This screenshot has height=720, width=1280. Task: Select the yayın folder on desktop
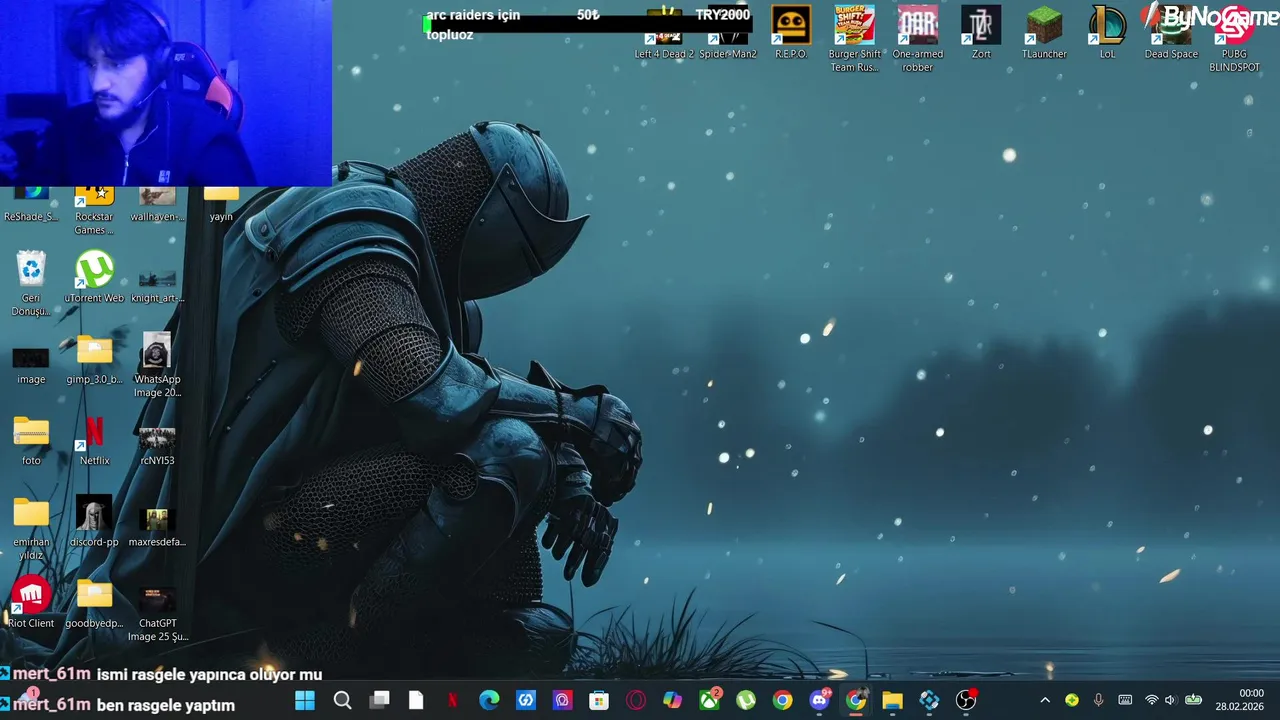221,204
